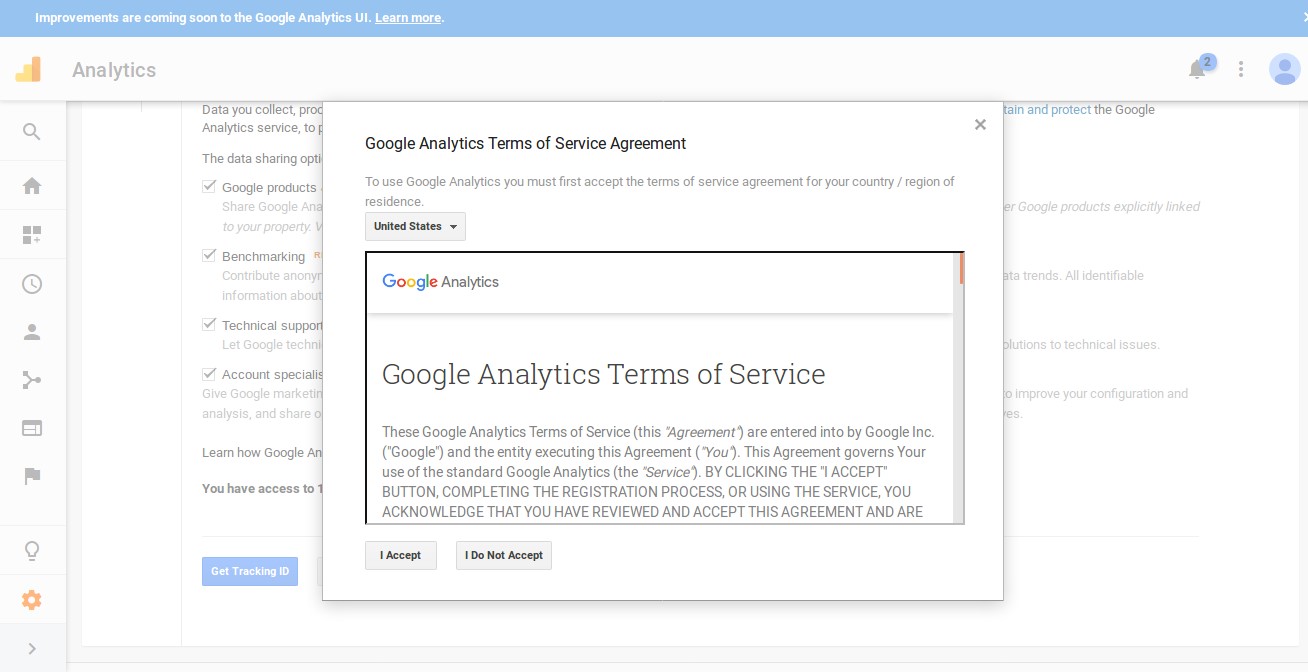Open the Behavior sidebar icon
1308x672 pixels.
(31, 428)
